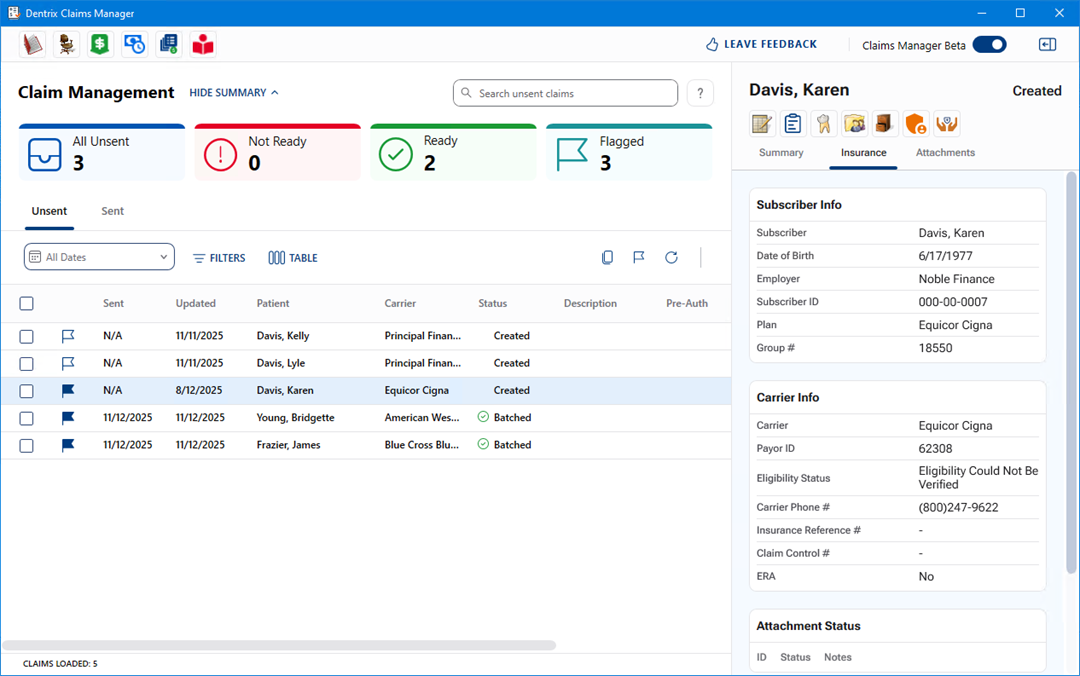Open the Attachments tab
This screenshot has width=1080, height=676.
point(945,153)
